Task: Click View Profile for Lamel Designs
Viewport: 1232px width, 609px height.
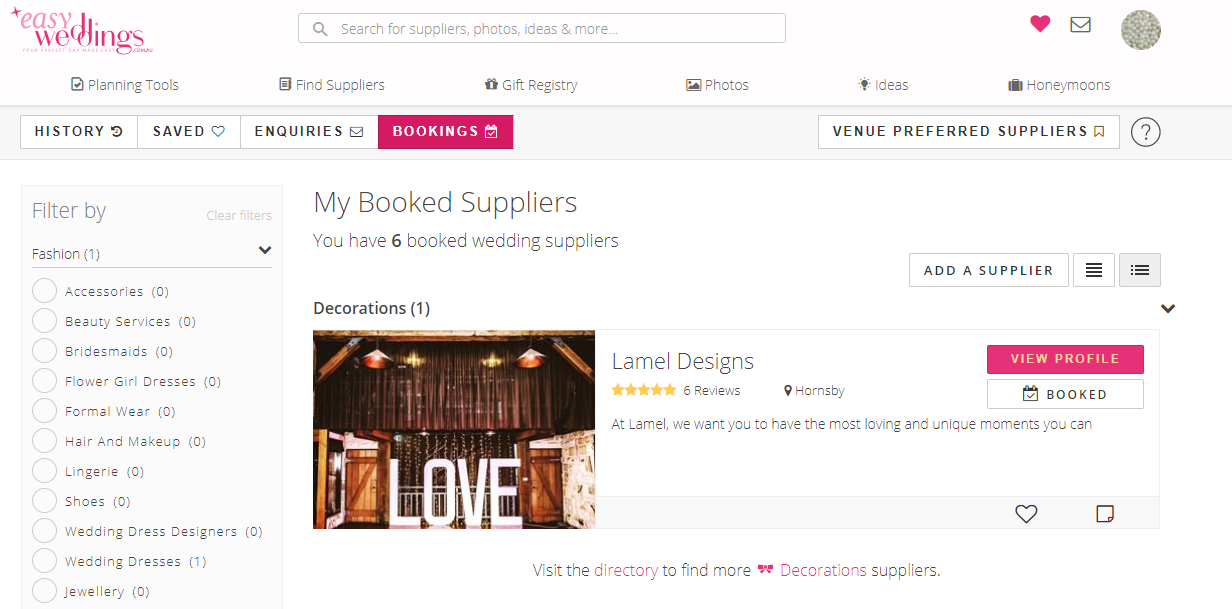Action: (1065, 359)
